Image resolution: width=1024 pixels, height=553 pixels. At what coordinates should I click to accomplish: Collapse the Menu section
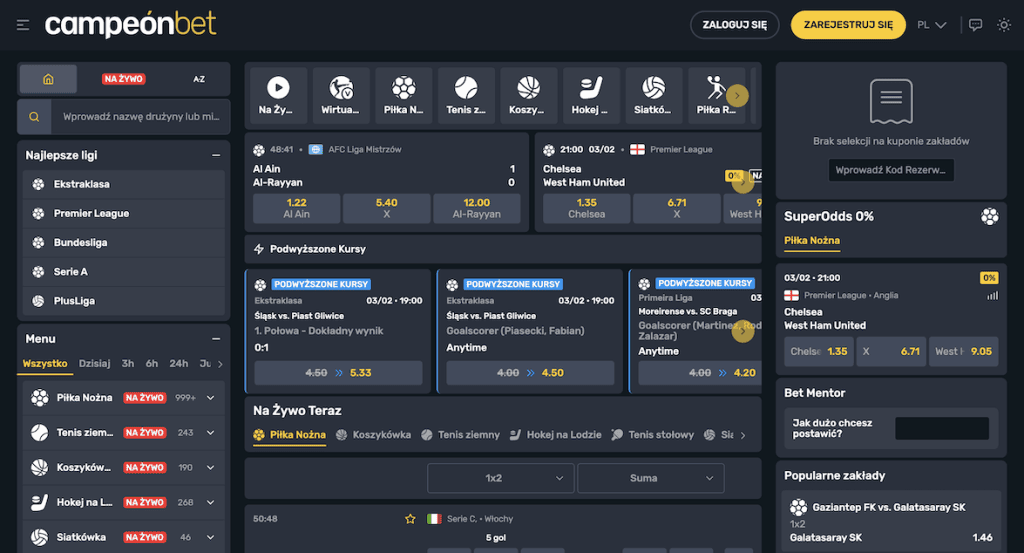pos(216,339)
